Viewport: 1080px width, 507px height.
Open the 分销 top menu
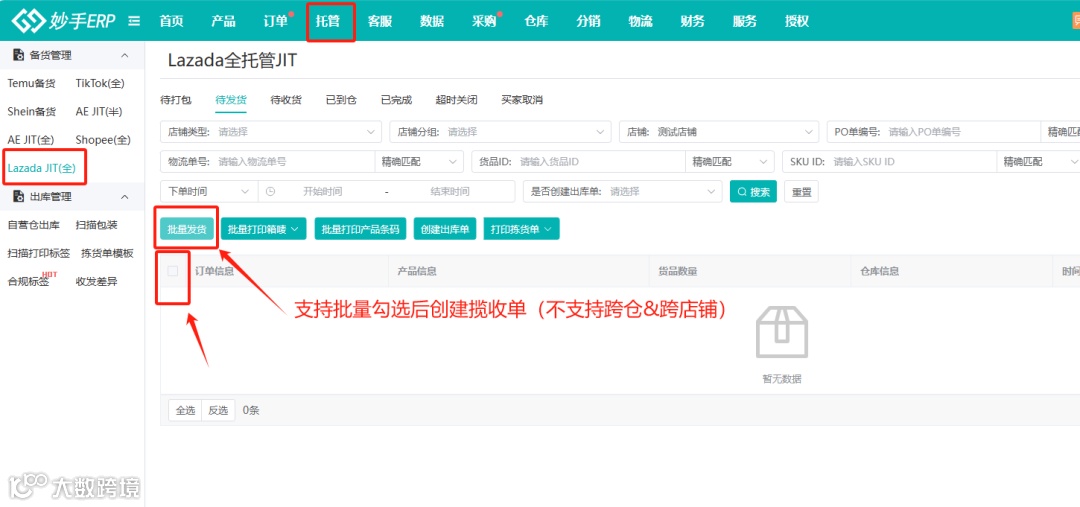point(588,21)
